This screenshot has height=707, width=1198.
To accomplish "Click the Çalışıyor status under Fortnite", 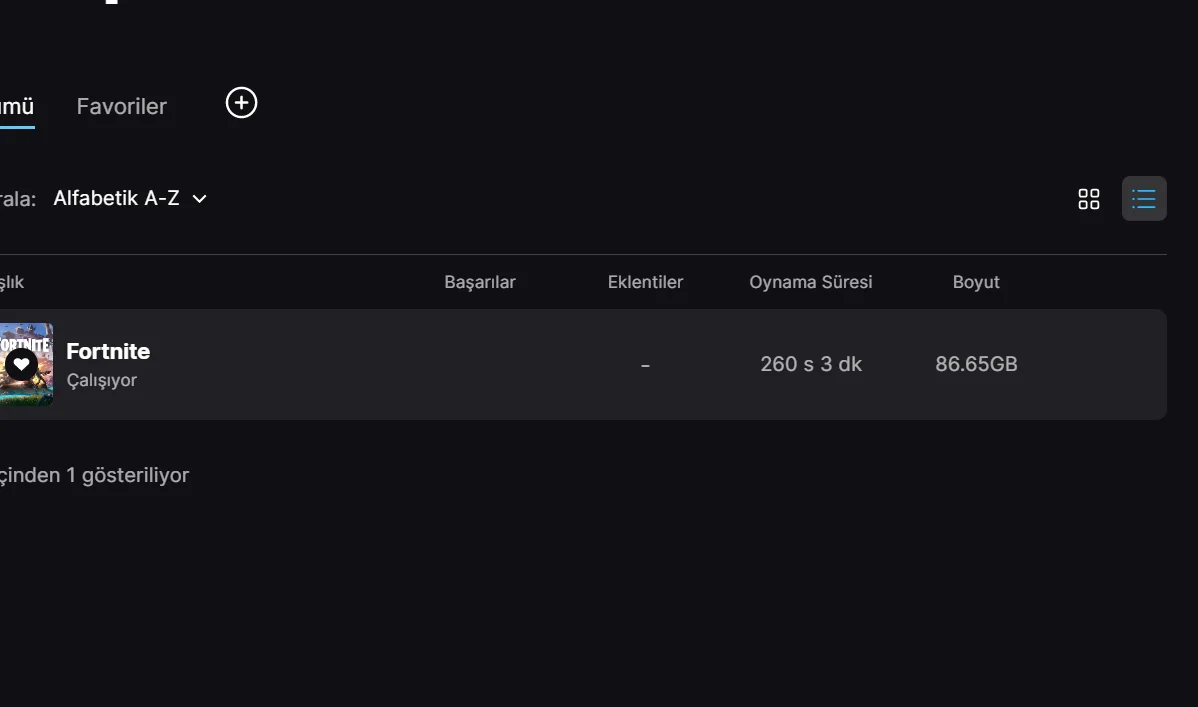I will [x=101, y=380].
